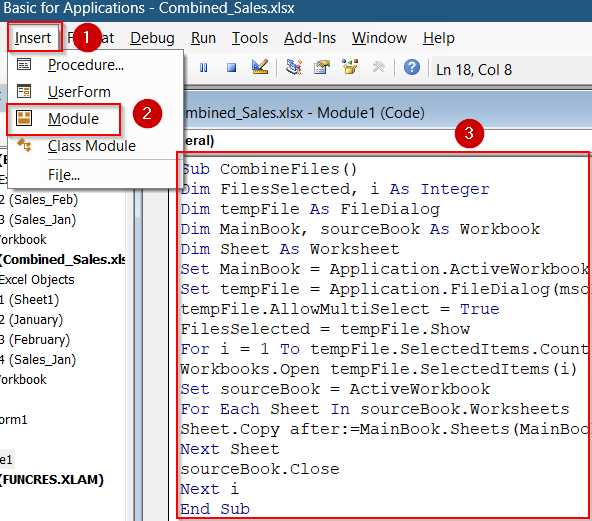This screenshot has width=592, height=521.
Task: Click 'Next i' code line
Action: click(x=210, y=489)
